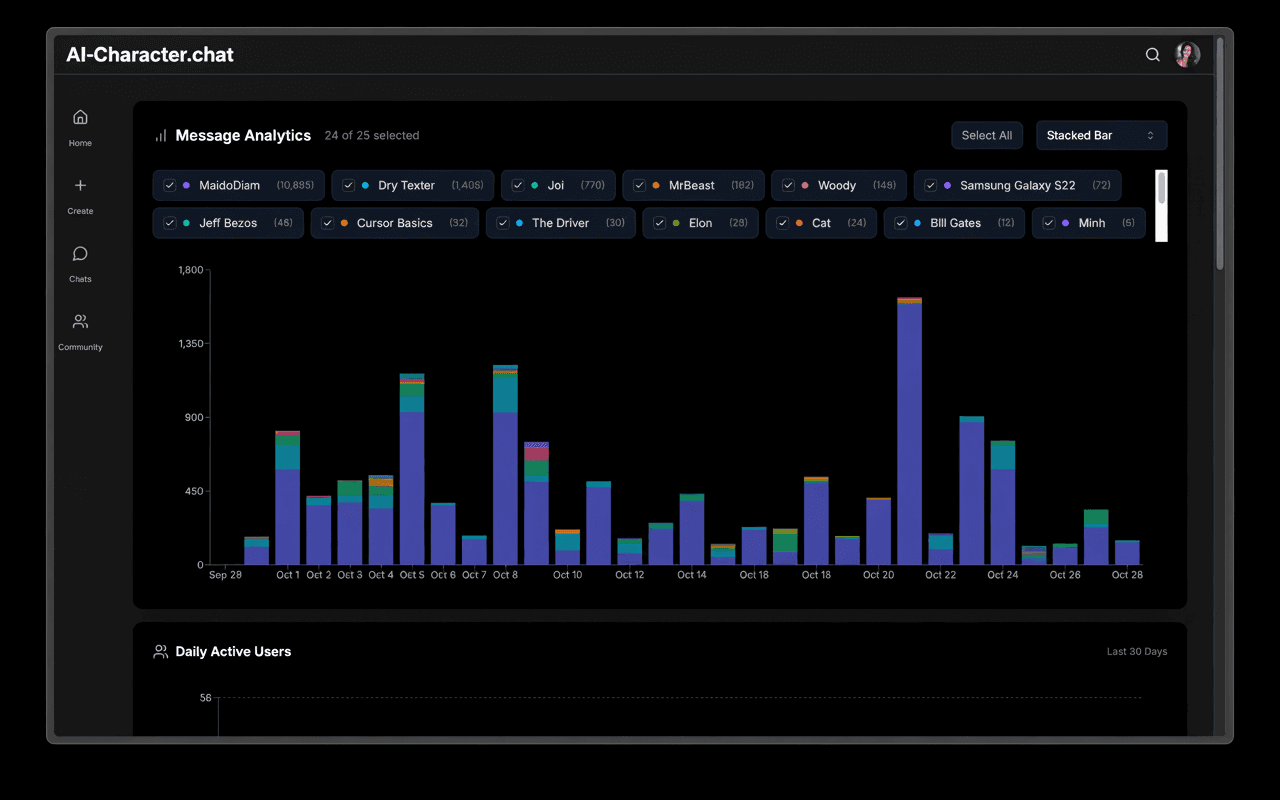Image resolution: width=1280 pixels, height=800 pixels.
Task: Deselect the Elon character checkbox
Action: pos(660,223)
